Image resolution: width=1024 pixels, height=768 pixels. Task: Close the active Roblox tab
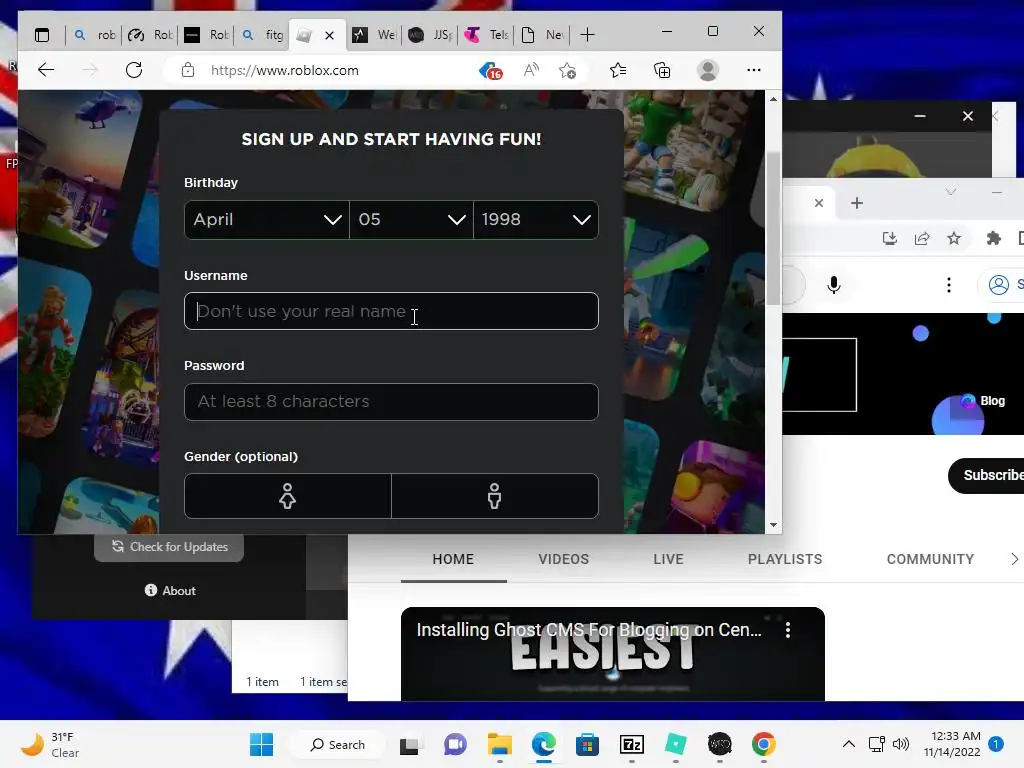pos(330,35)
